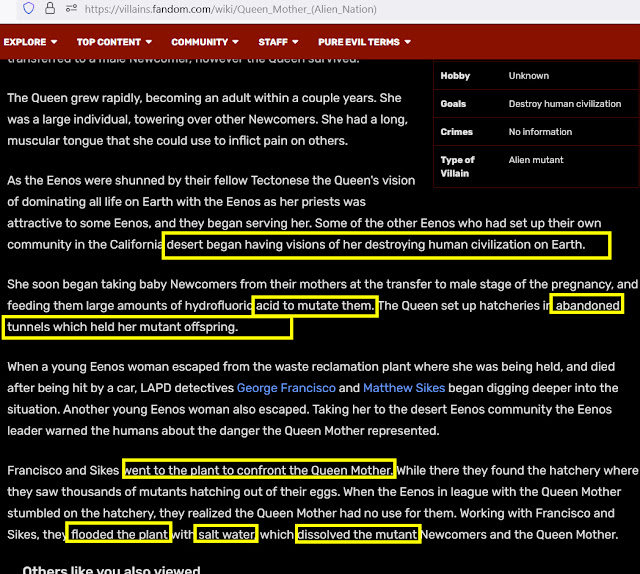Image resolution: width=640 pixels, height=574 pixels.
Task: Click 'tunnels which held her mutant offspring.'
Action: (122, 327)
